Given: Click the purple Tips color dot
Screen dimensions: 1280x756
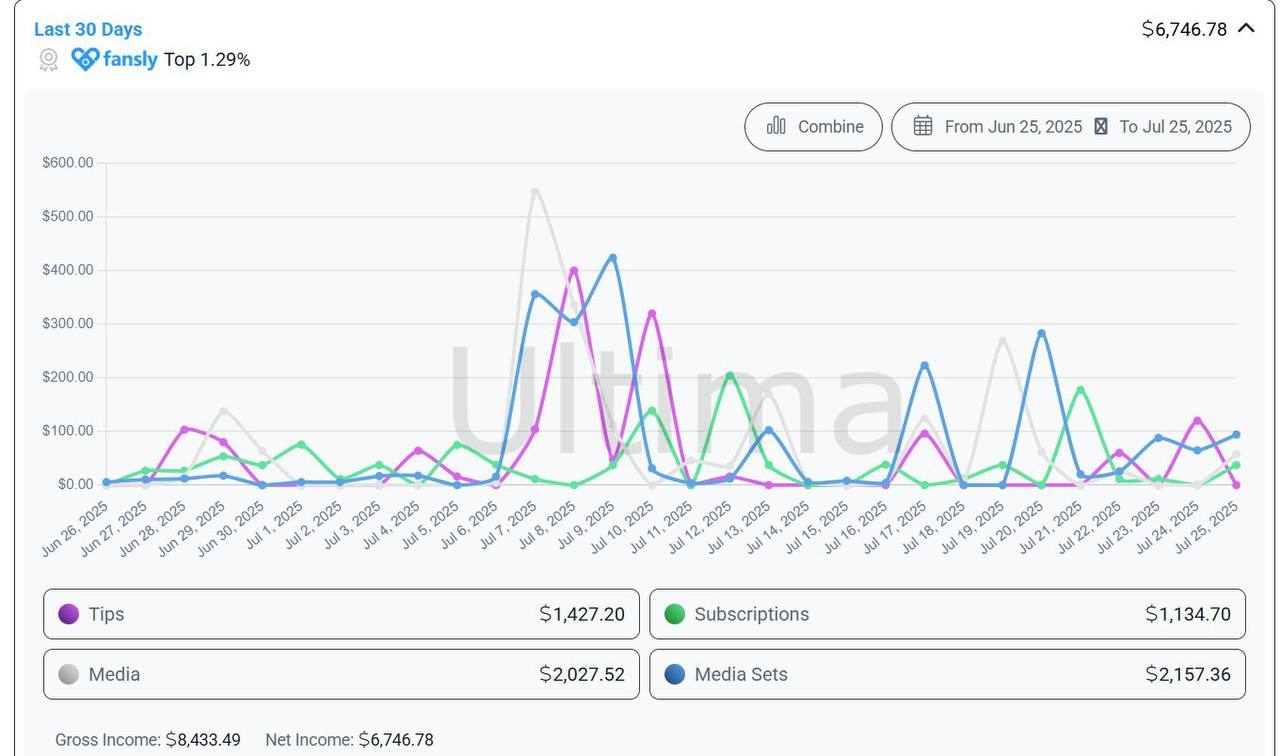Looking at the screenshot, I should pos(68,614).
